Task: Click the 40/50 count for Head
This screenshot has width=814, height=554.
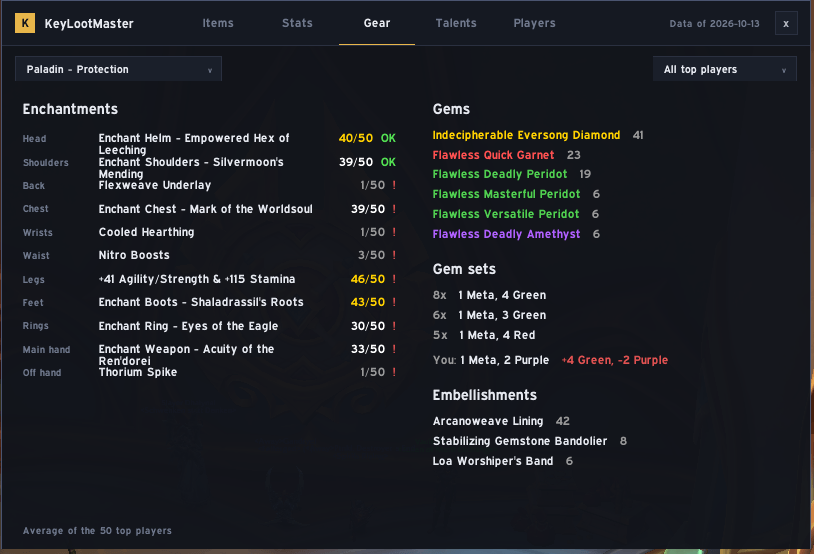Action: [356, 138]
